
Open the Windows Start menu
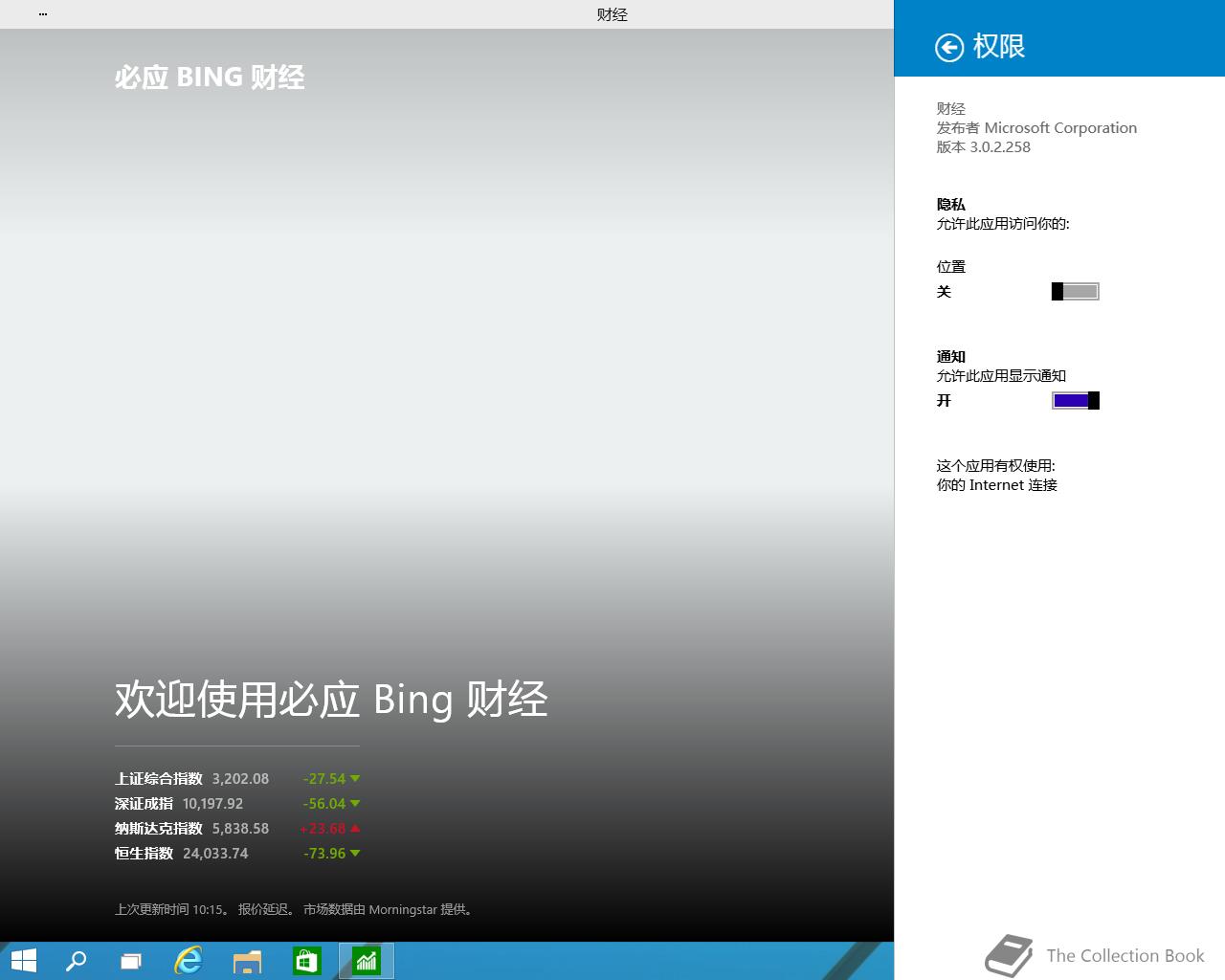point(23,961)
